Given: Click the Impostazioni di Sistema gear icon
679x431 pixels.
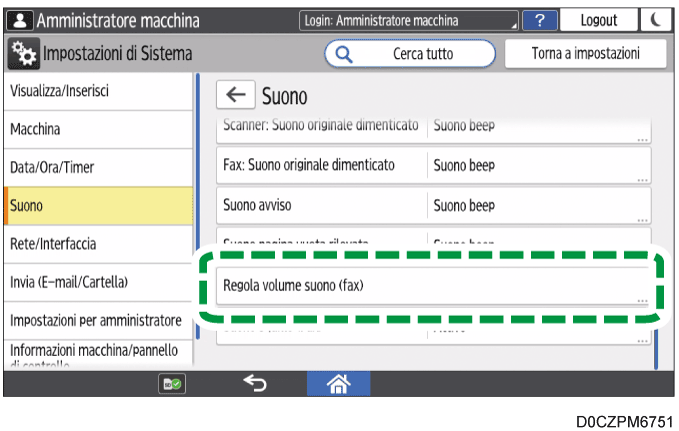Looking at the screenshot, I should point(20,53).
